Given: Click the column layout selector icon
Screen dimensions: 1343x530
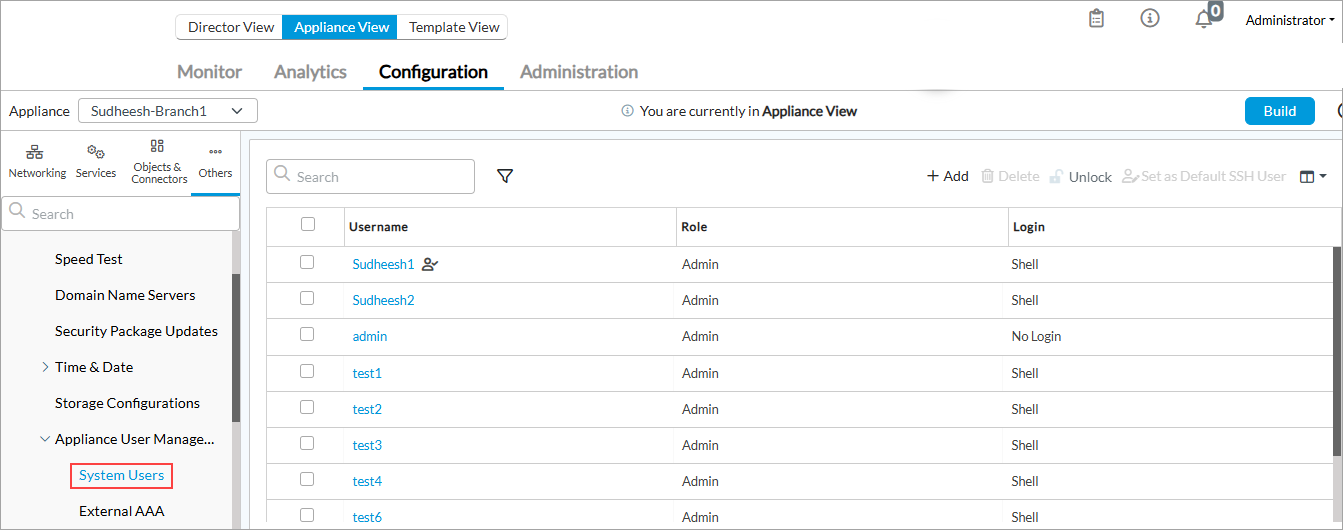Looking at the screenshot, I should 1312,176.
